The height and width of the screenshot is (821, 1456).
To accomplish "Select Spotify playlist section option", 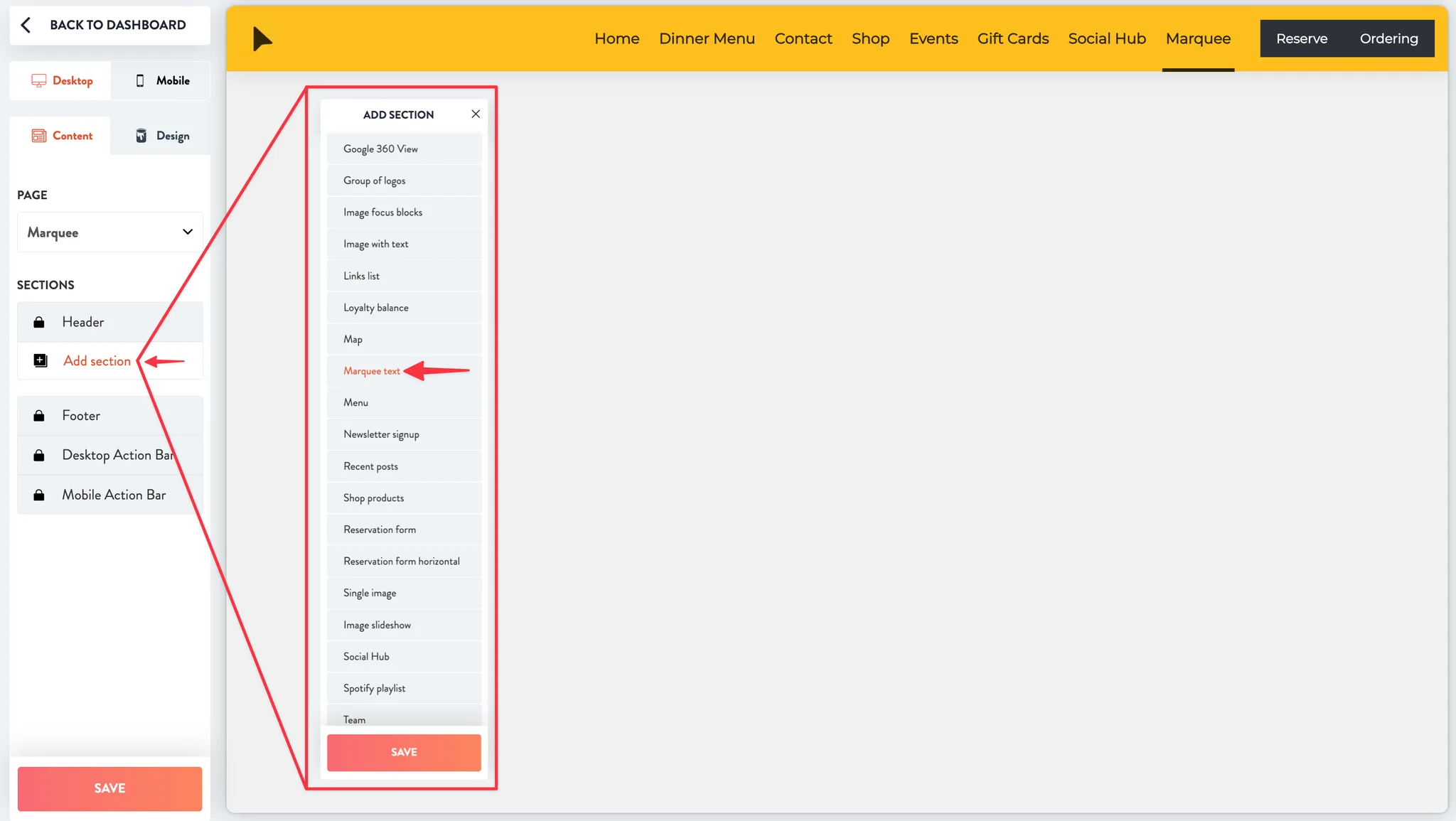I will click(x=404, y=688).
